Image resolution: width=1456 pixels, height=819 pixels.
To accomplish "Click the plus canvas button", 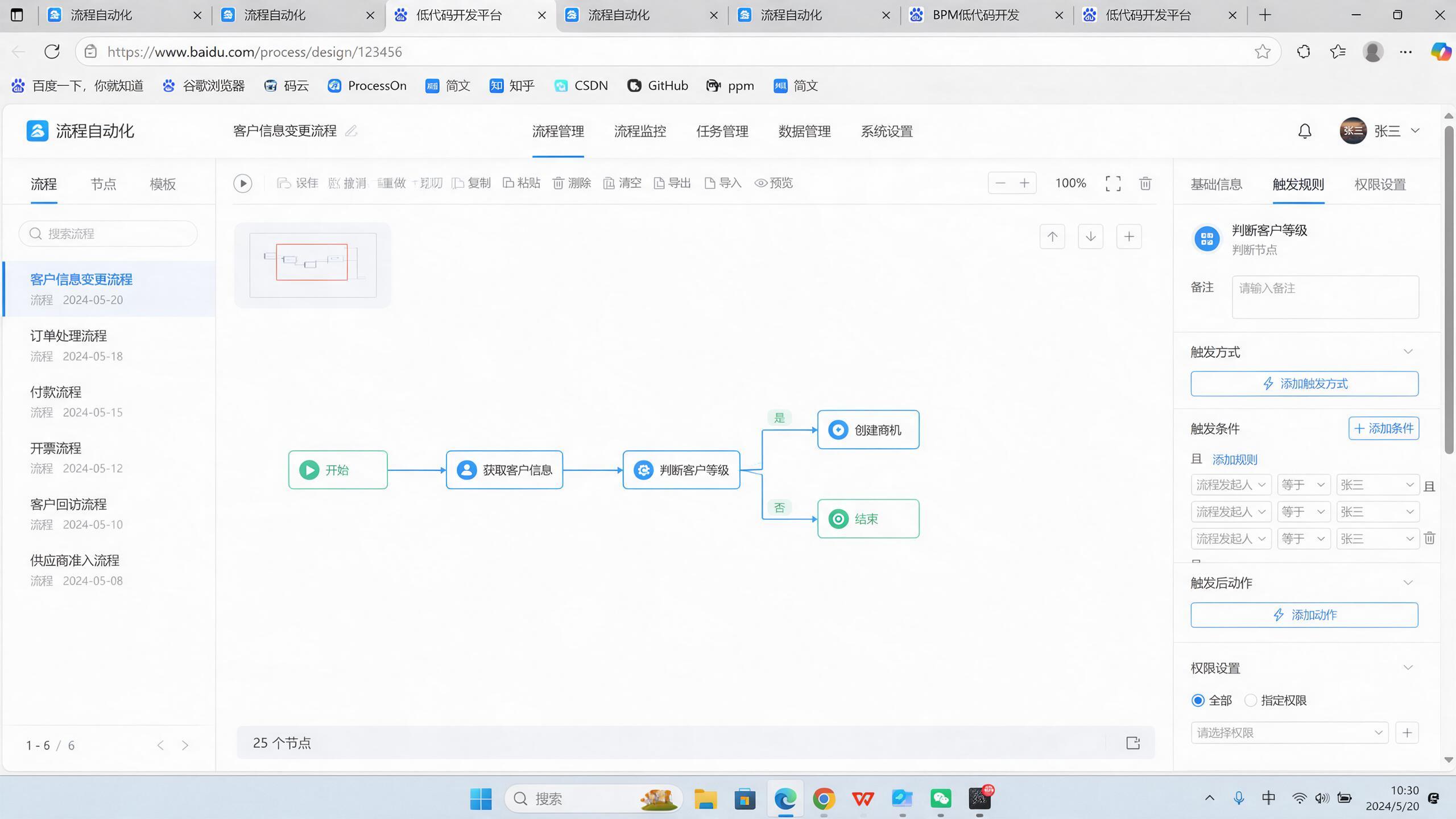I will [1129, 237].
